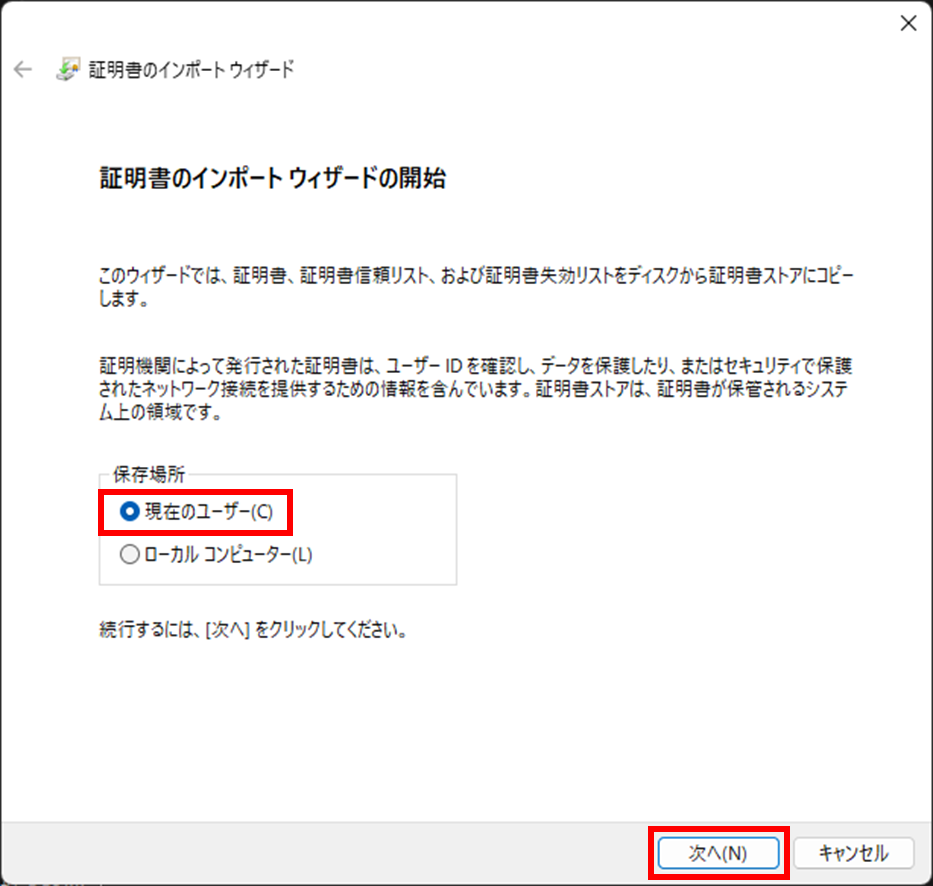Click the 次へ(N) button

[x=718, y=853]
